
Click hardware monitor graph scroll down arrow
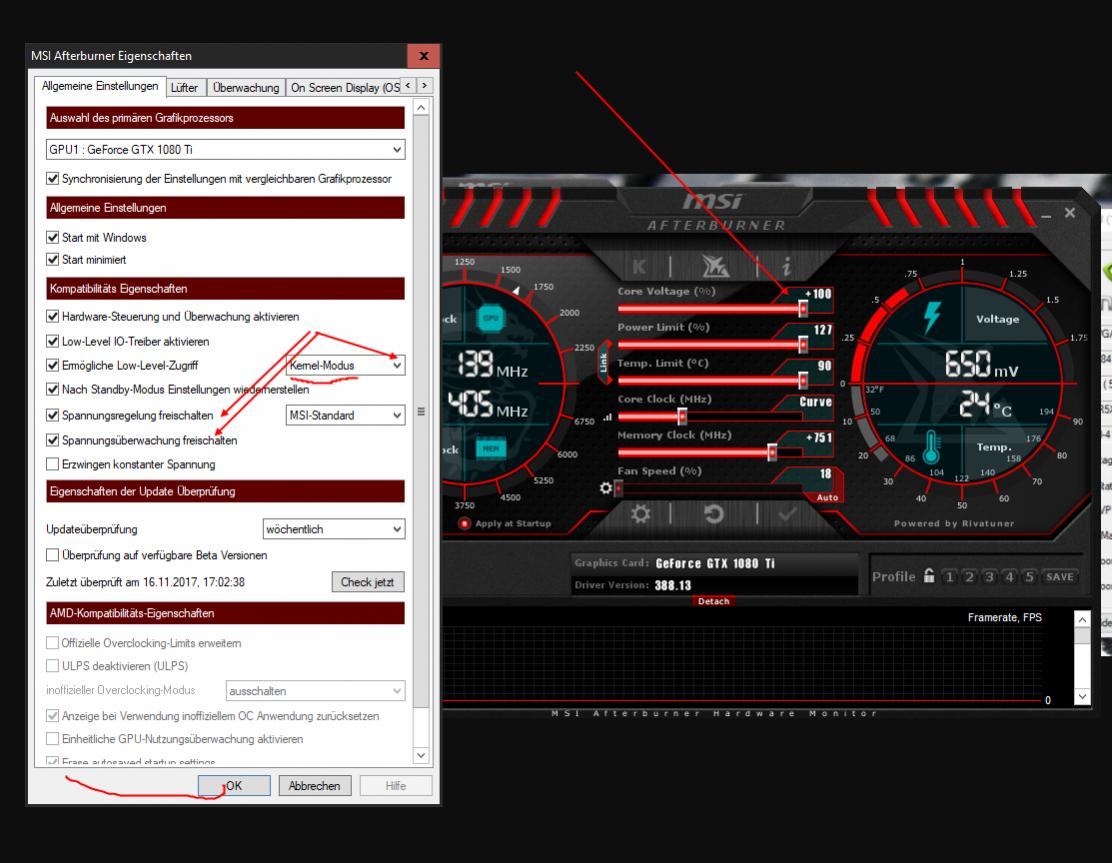click(1082, 696)
